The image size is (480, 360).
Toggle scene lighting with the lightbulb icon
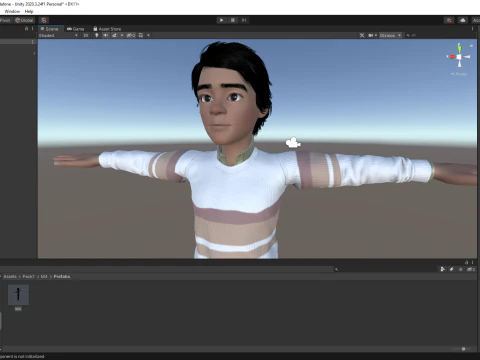pyautogui.click(x=97, y=35)
